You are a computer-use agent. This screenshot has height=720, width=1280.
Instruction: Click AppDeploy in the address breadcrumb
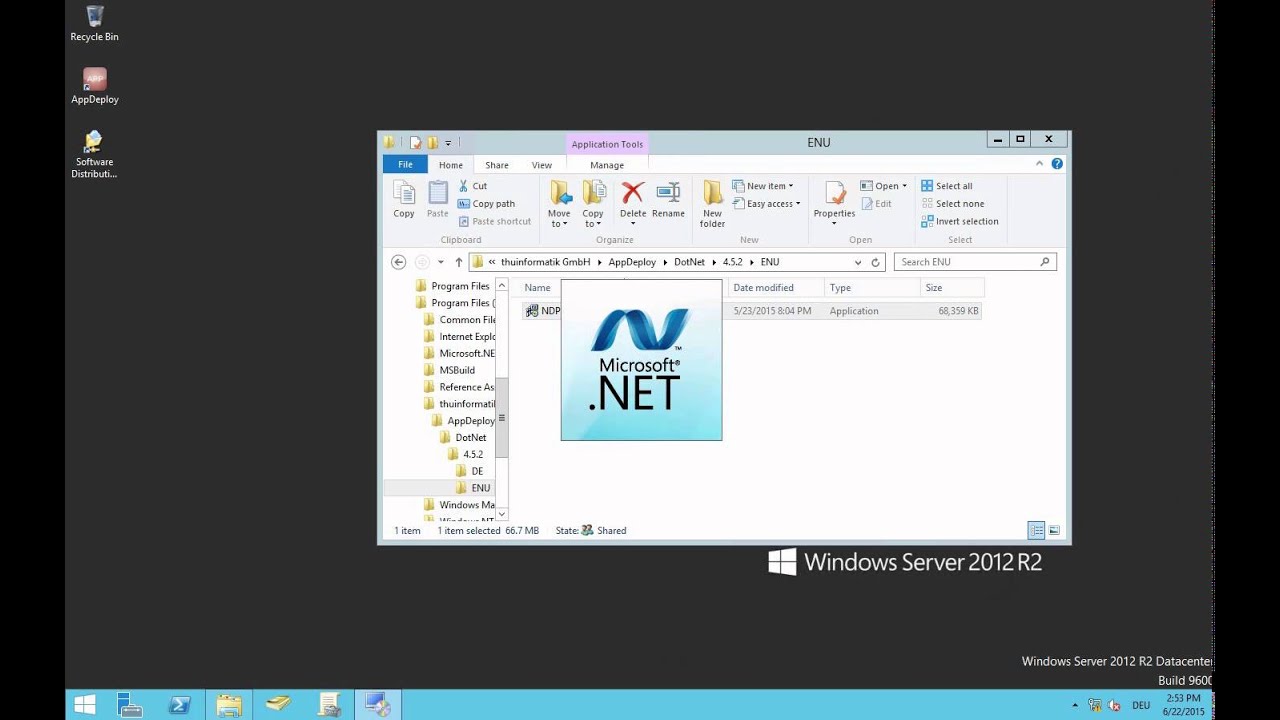click(632, 262)
